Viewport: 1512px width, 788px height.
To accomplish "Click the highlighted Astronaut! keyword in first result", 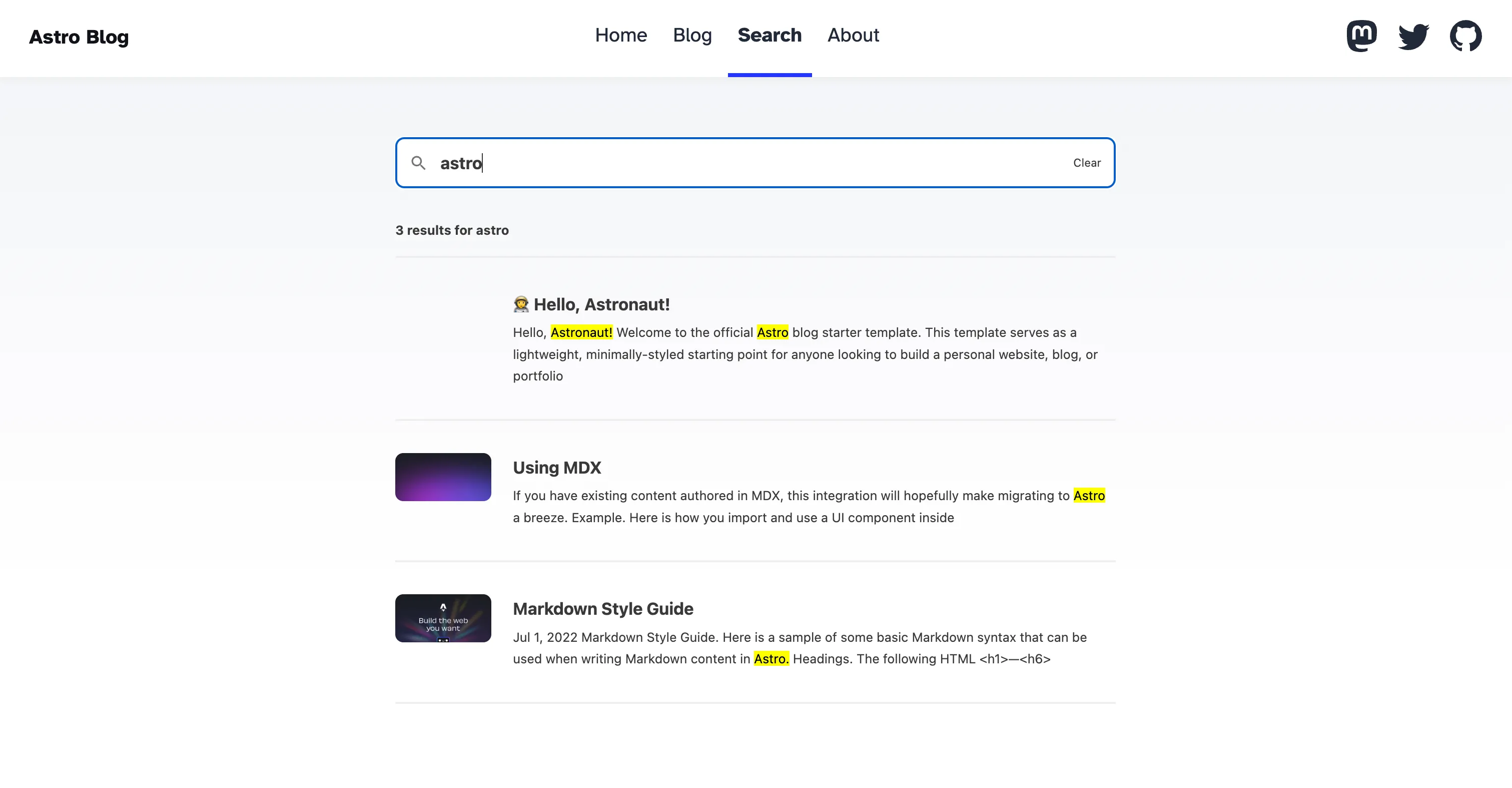I will coord(581,332).
